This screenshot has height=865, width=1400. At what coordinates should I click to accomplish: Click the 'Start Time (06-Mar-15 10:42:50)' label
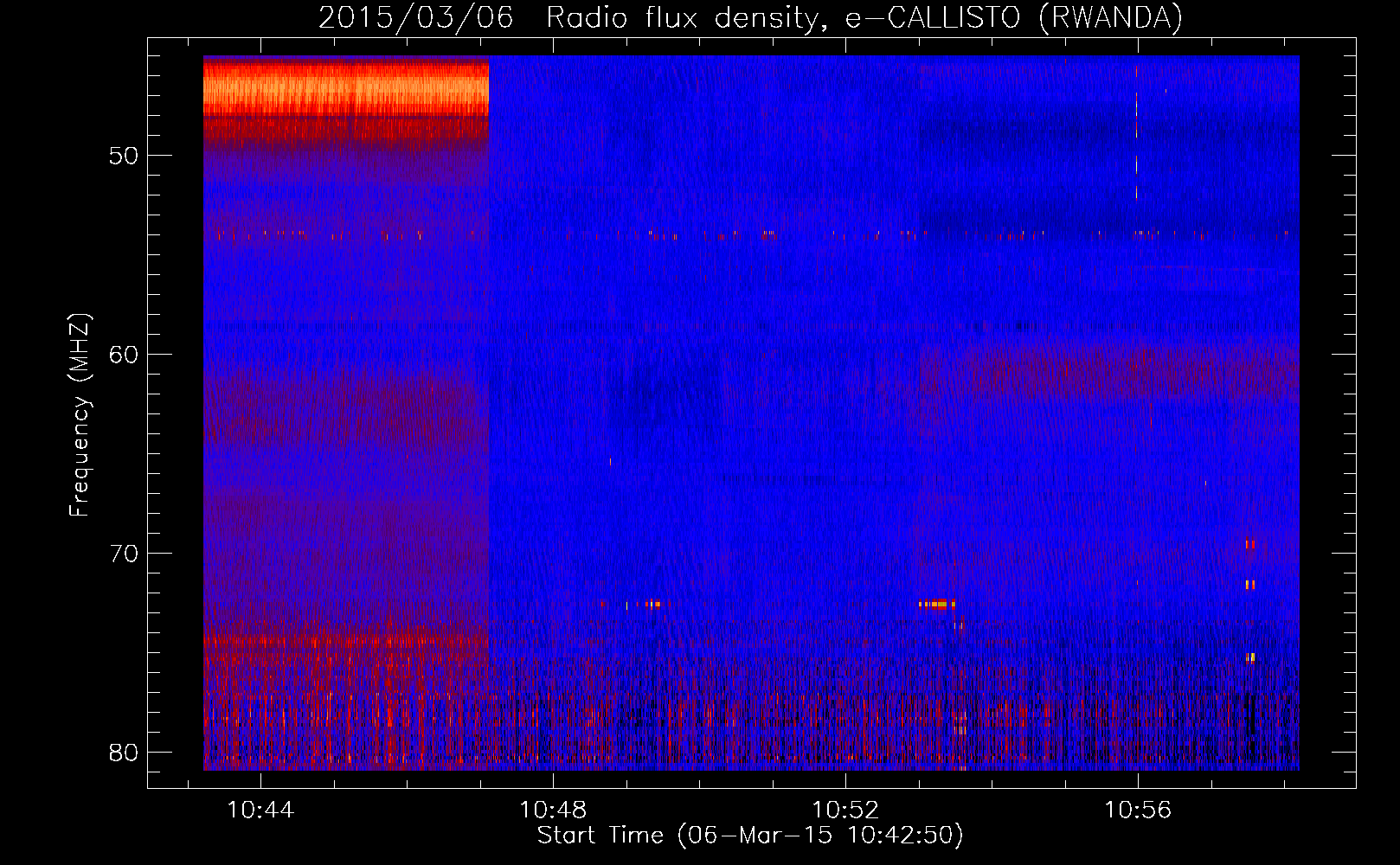[750, 836]
